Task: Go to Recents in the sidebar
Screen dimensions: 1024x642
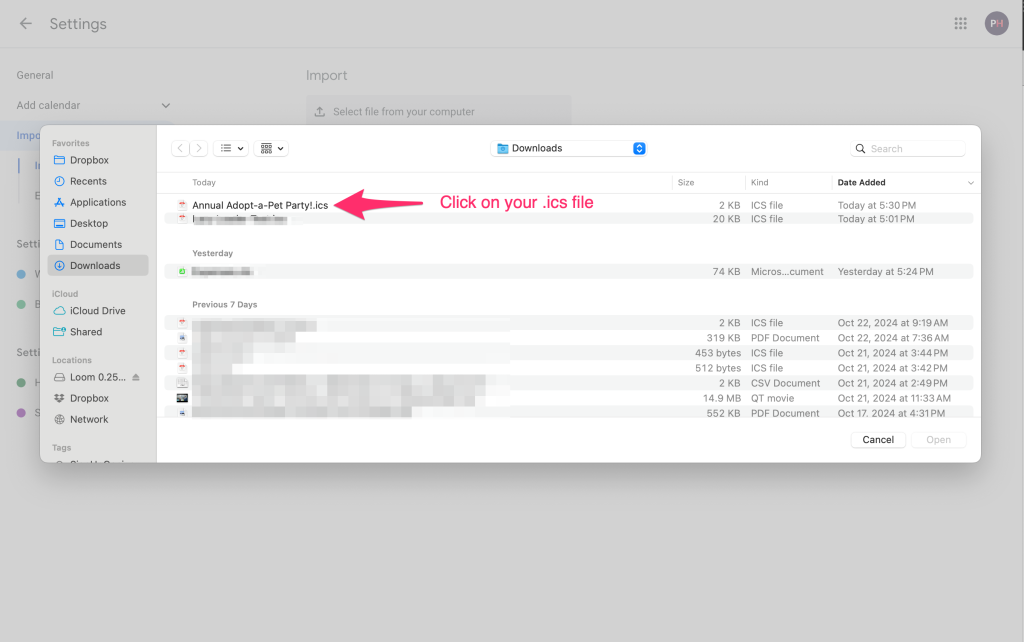Action: 88,181
